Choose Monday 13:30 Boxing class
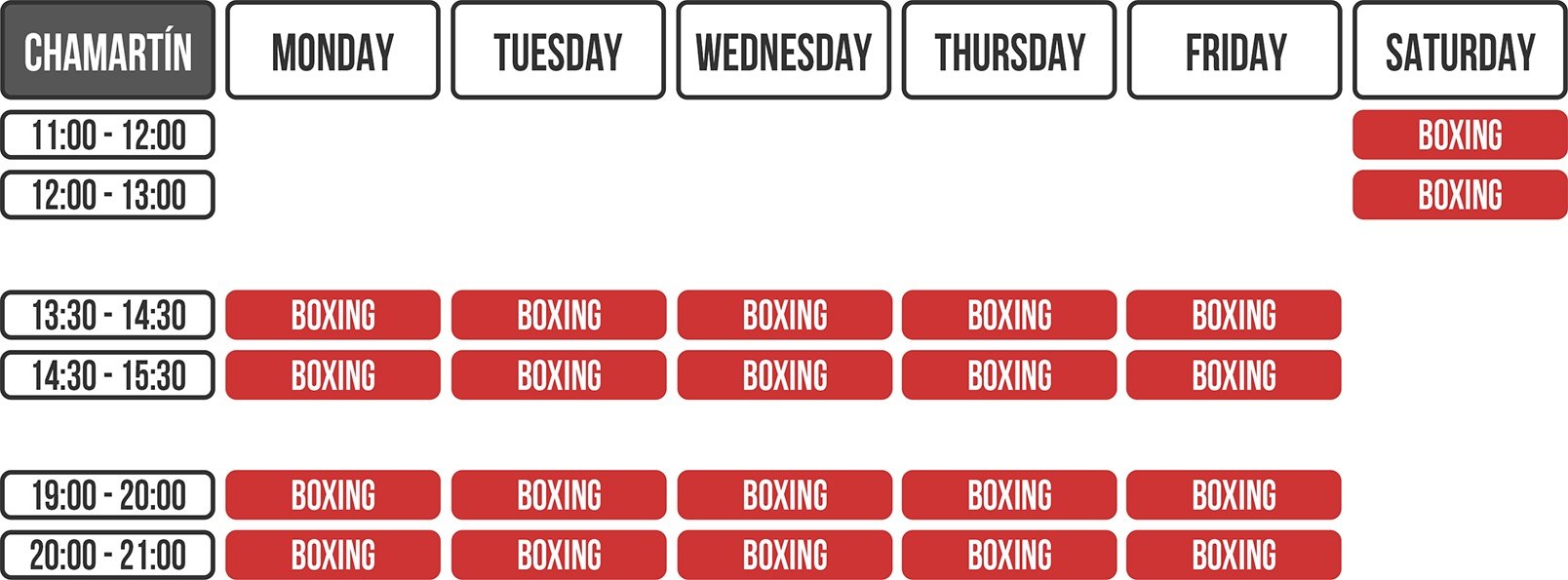The height and width of the screenshot is (580, 1568). coord(333,315)
